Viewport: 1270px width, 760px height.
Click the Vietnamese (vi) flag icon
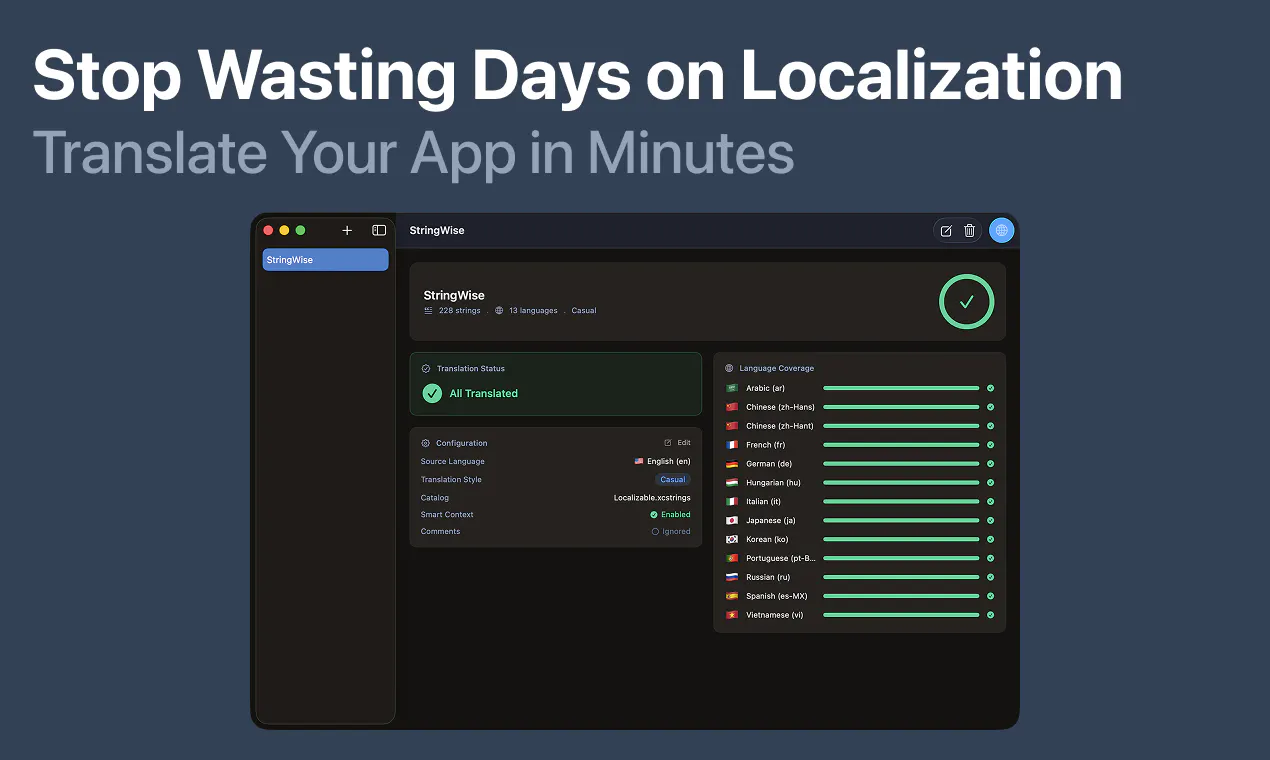pos(731,615)
